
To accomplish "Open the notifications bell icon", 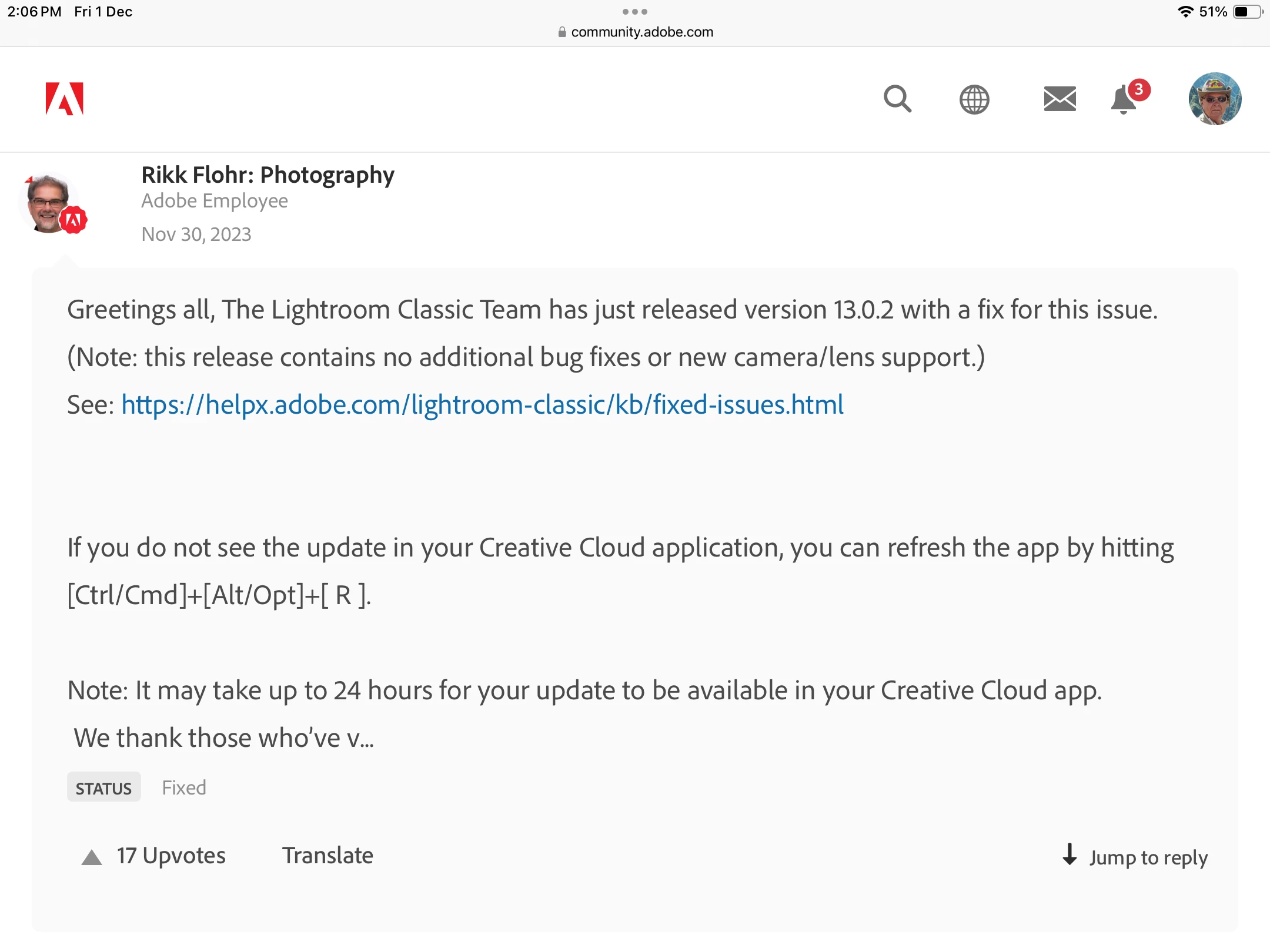I will pos(1122,100).
